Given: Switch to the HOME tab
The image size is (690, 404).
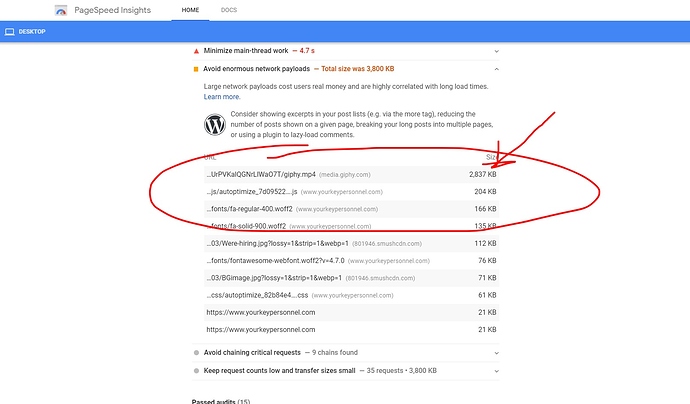Looking at the screenshot, I should [x=190, y=10].
